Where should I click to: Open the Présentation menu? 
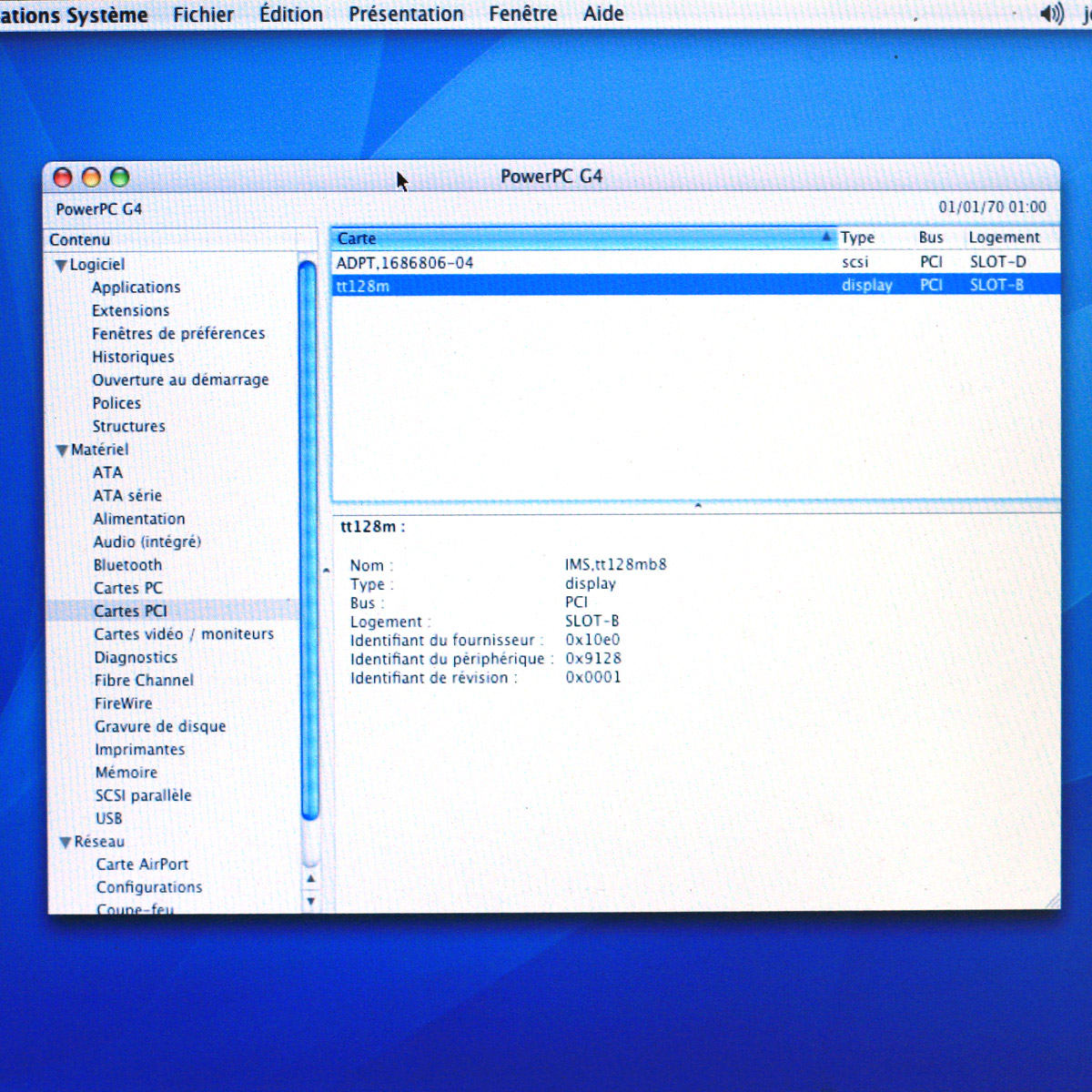(x=406, y=15)
